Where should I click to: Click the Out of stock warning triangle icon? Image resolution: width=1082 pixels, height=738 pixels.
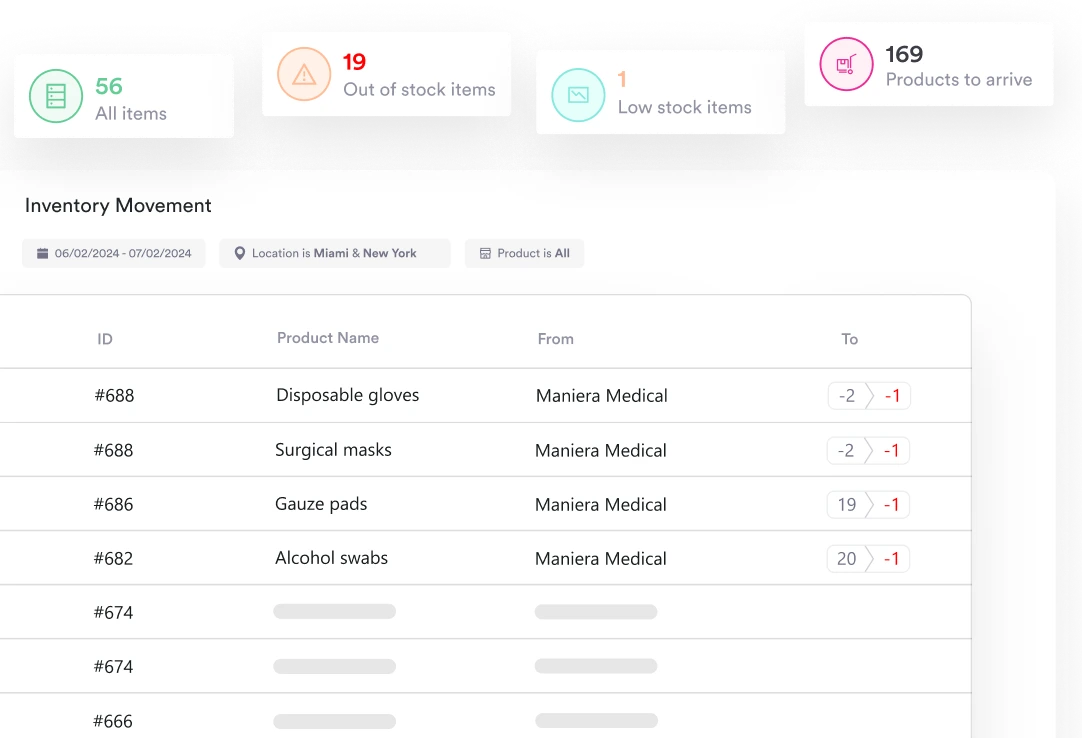click(x=304, y=74)
